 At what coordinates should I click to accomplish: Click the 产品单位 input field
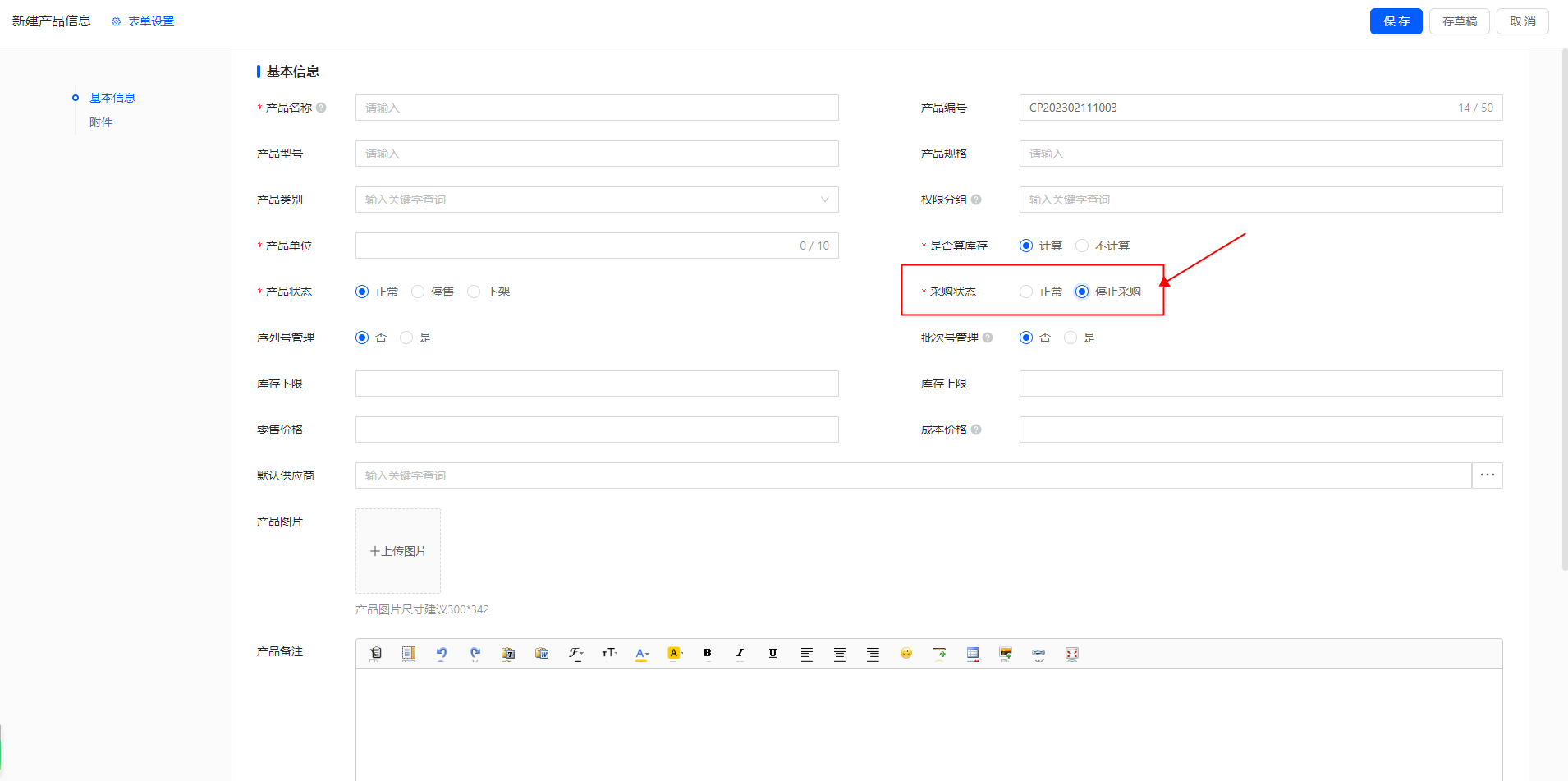pyautogui.click(x=597, y=246)
